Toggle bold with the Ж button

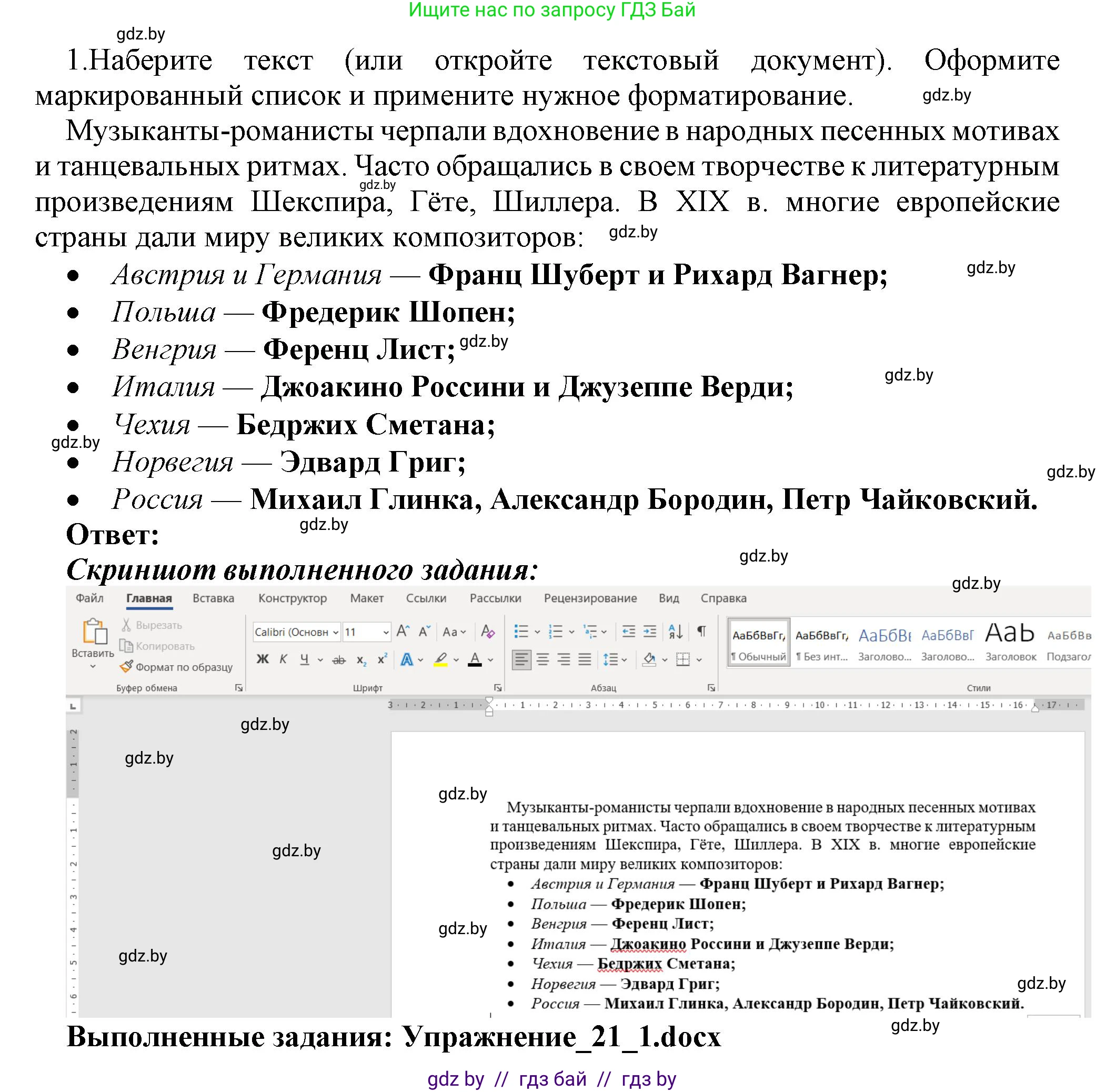pos(263,659)
